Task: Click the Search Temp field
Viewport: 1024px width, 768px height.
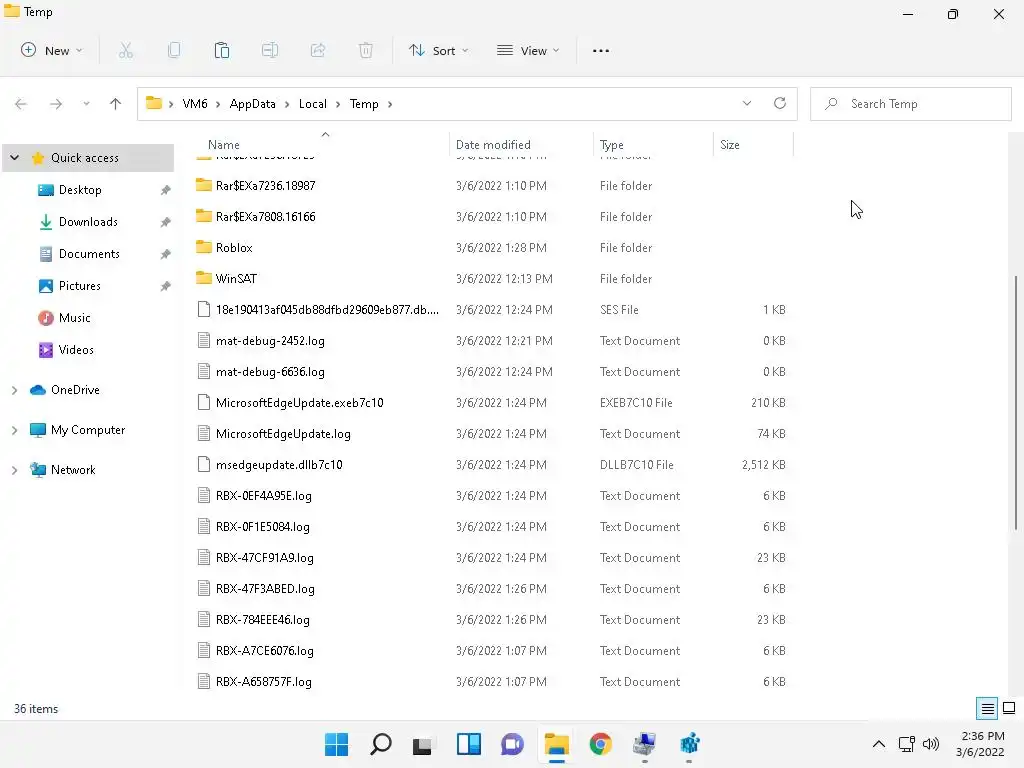Action: [910, 104]
